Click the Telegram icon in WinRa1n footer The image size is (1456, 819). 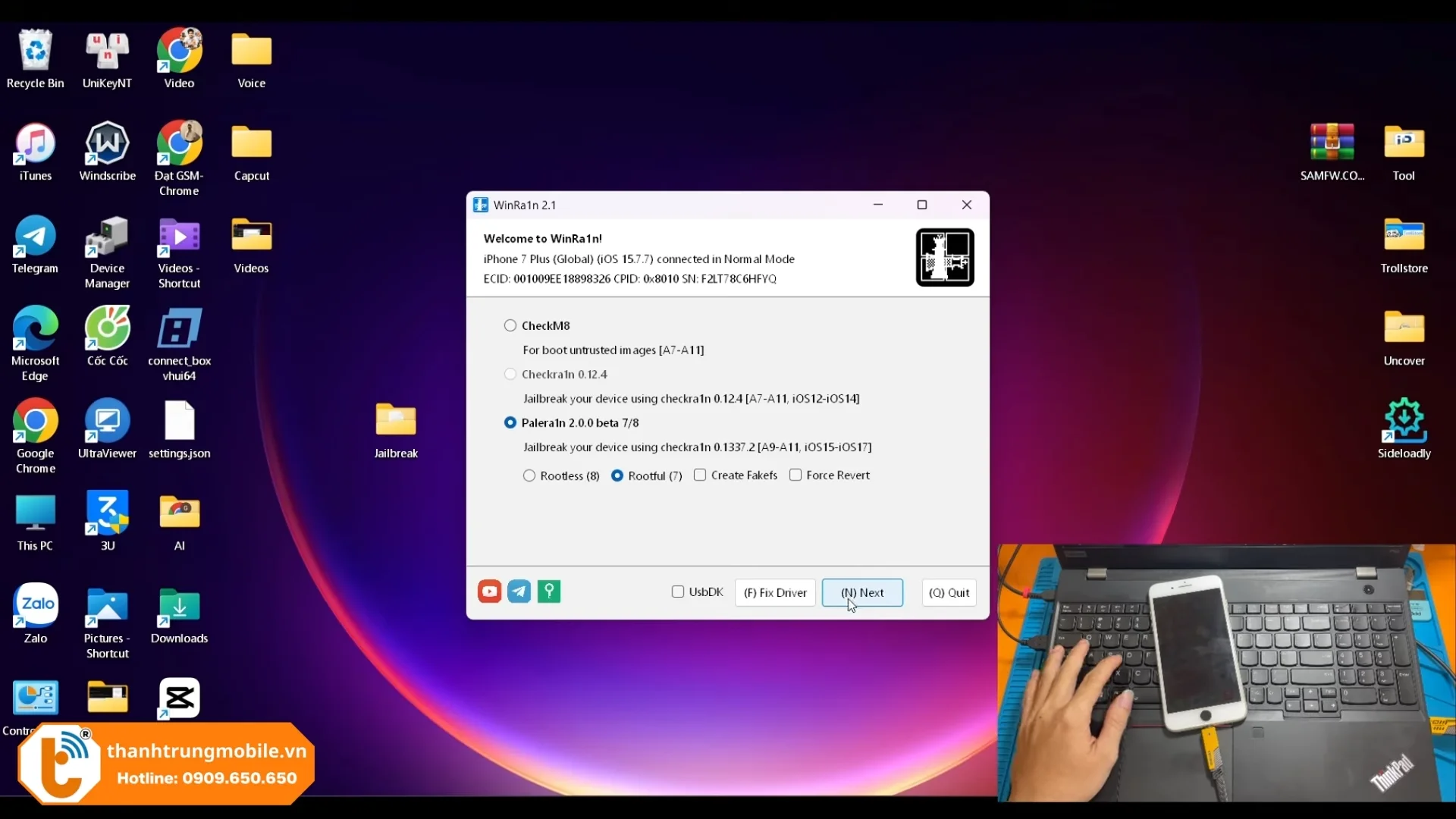(x=519, y=591)
